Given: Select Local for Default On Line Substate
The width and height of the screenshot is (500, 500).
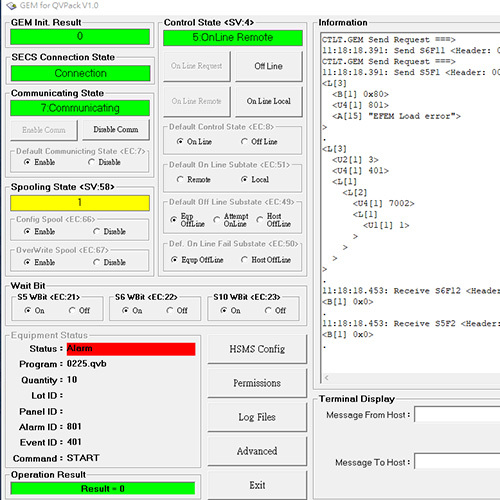Looking at the screenshot, I should [255, 180].
